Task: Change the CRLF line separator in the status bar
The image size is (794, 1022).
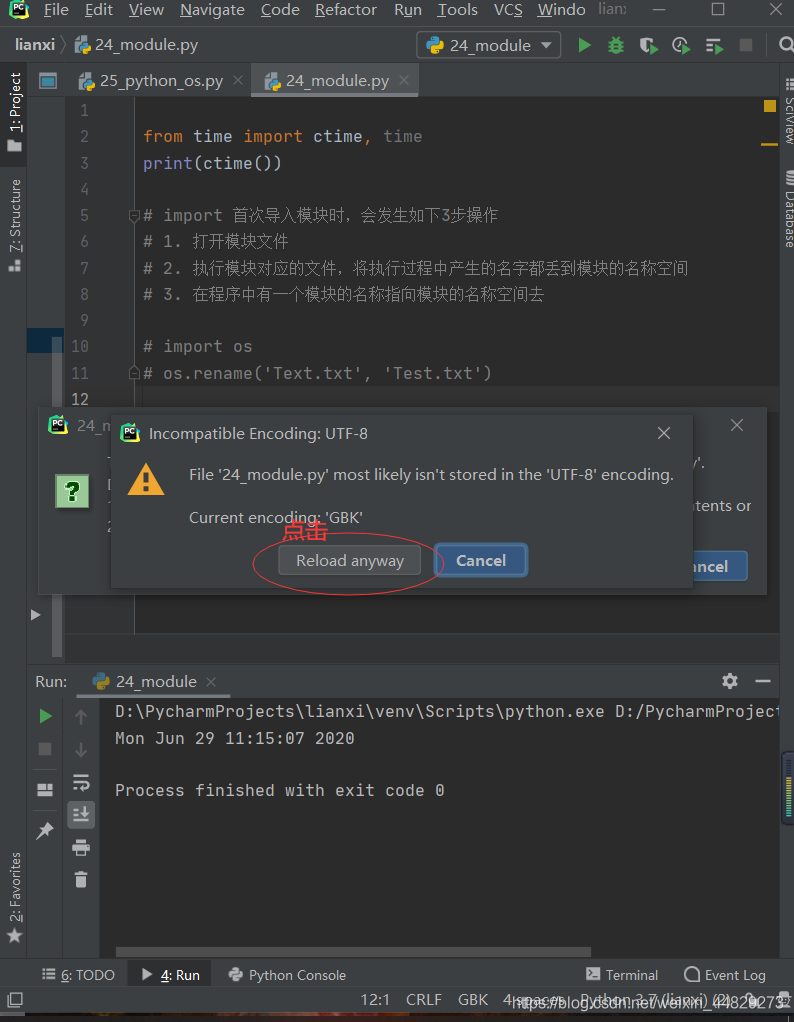Action: pyautogui.click(x=423, y=1000)
